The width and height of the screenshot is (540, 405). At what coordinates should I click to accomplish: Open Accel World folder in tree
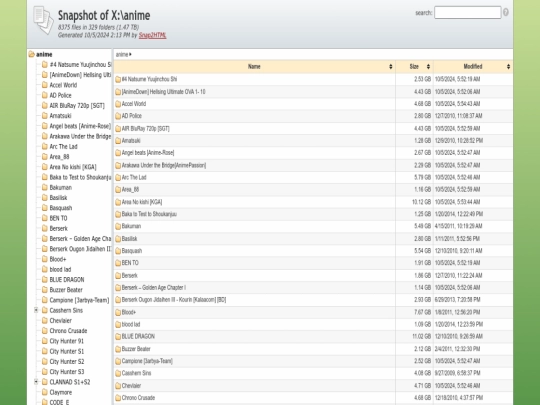point(63,85)
